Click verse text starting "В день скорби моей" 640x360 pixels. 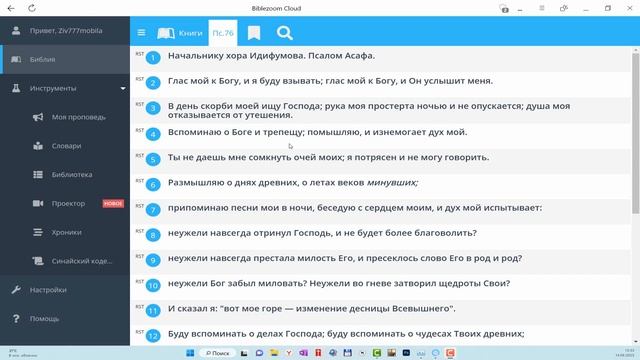(369, 110)
